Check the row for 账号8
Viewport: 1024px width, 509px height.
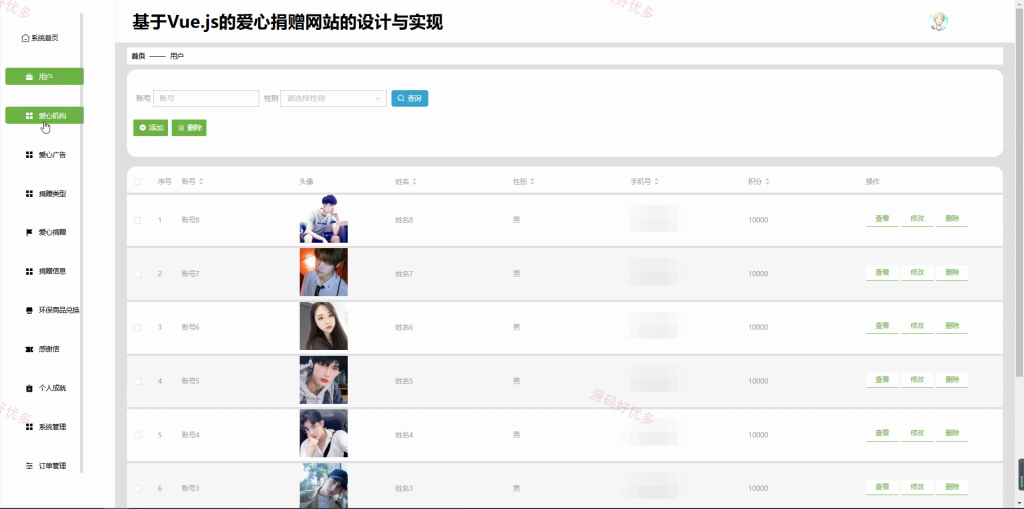tap(137, 220)
